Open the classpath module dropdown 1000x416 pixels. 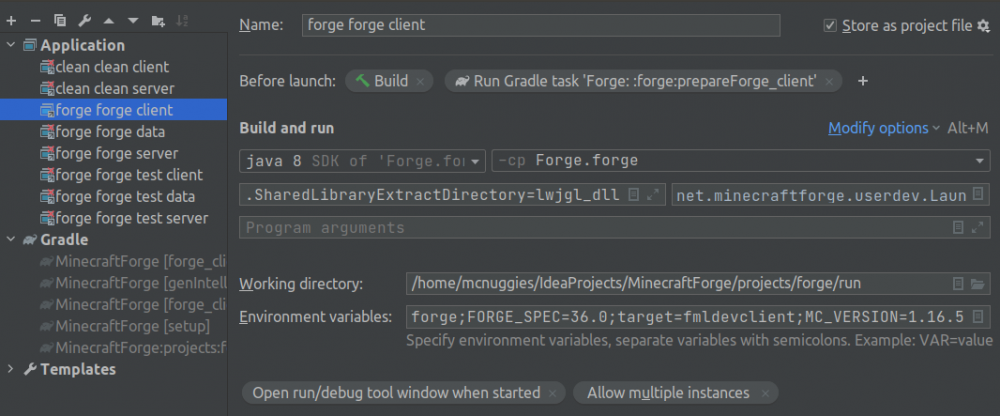point(979,161)
